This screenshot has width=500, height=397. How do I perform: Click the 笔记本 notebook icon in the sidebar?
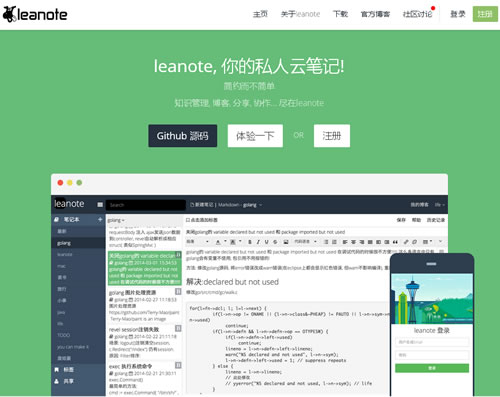tap(57, 219)
